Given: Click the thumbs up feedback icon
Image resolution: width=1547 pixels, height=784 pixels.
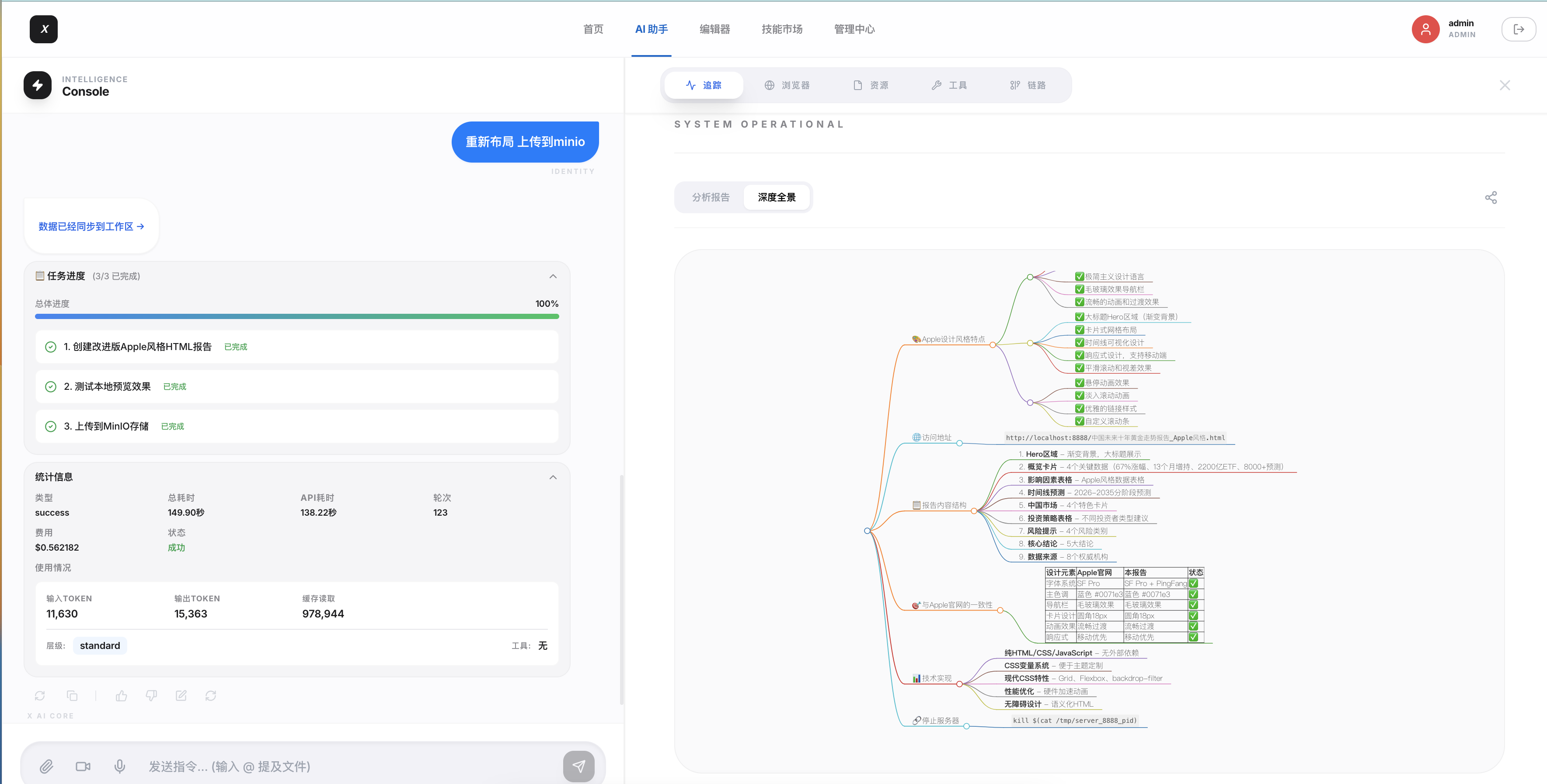Looking at the screenshot, I should pos(121,695).
